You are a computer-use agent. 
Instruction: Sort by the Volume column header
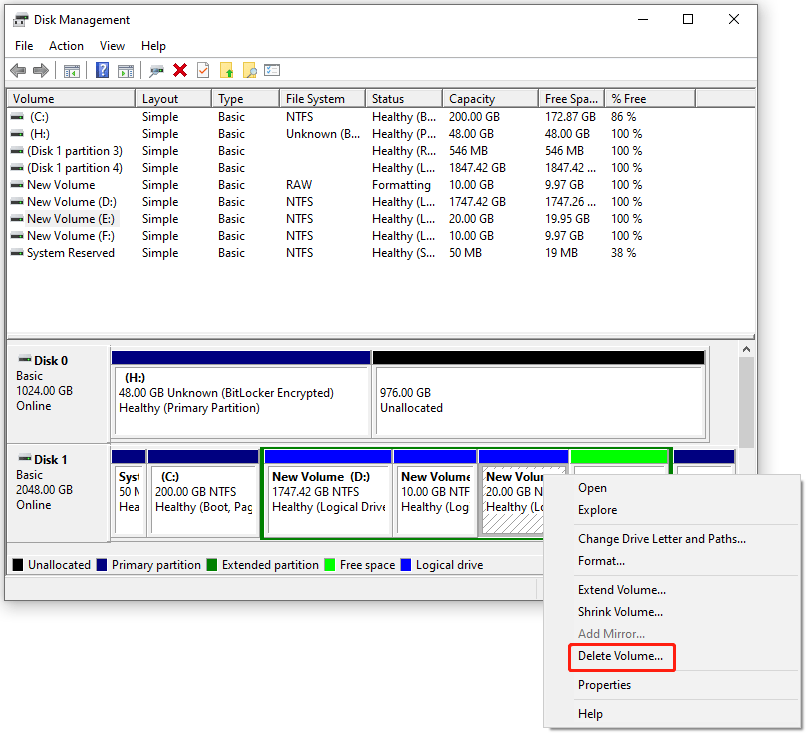(71, 98)
